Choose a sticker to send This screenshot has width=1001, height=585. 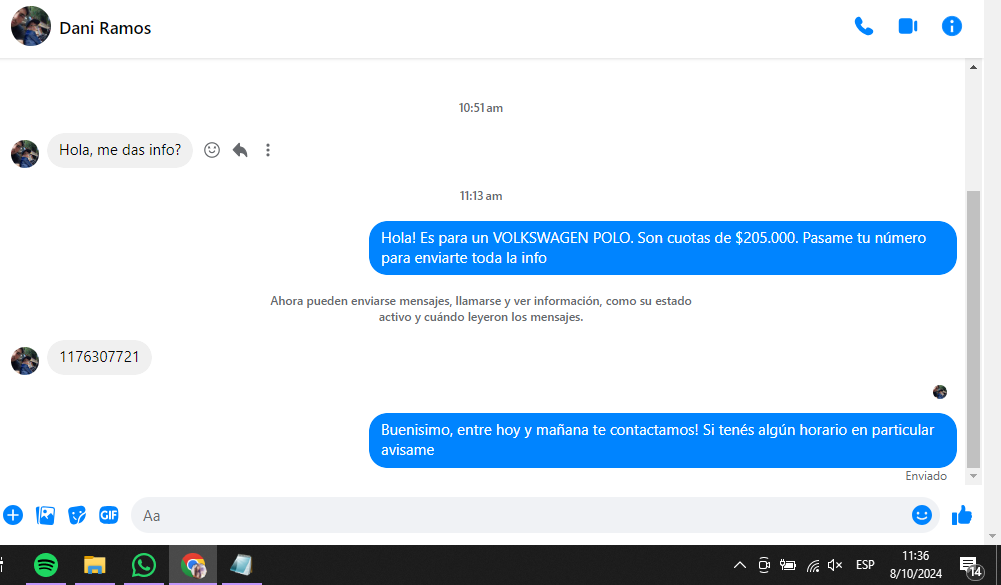(x=77, y=515)
